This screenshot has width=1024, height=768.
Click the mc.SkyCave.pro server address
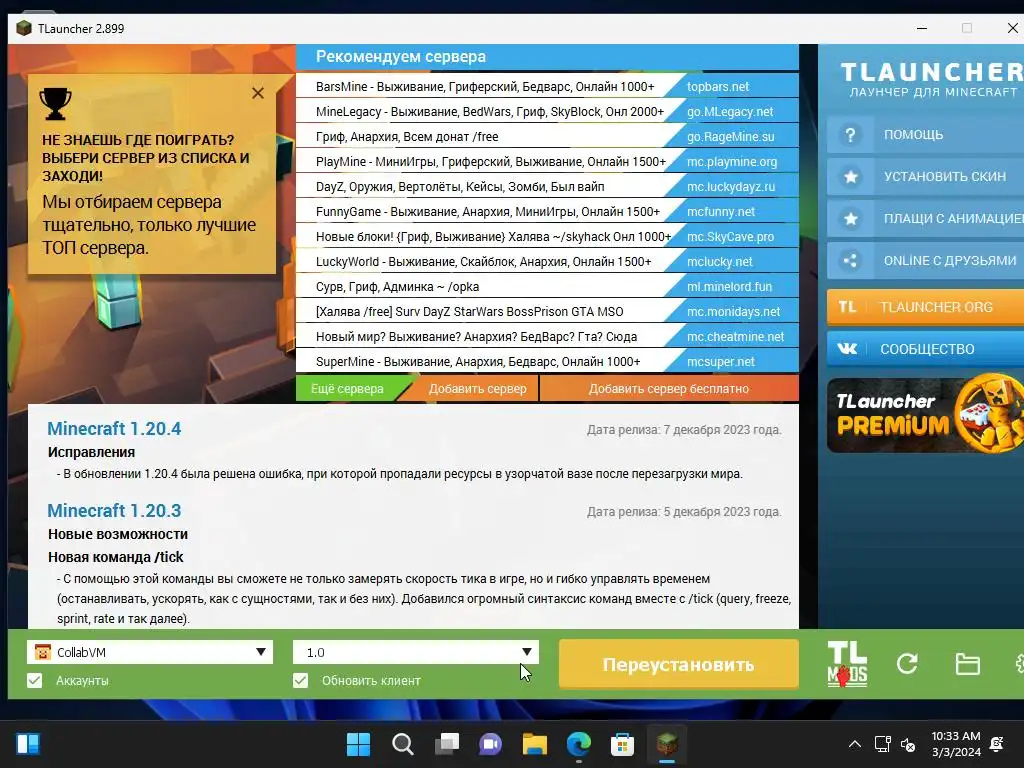[730, 236]
